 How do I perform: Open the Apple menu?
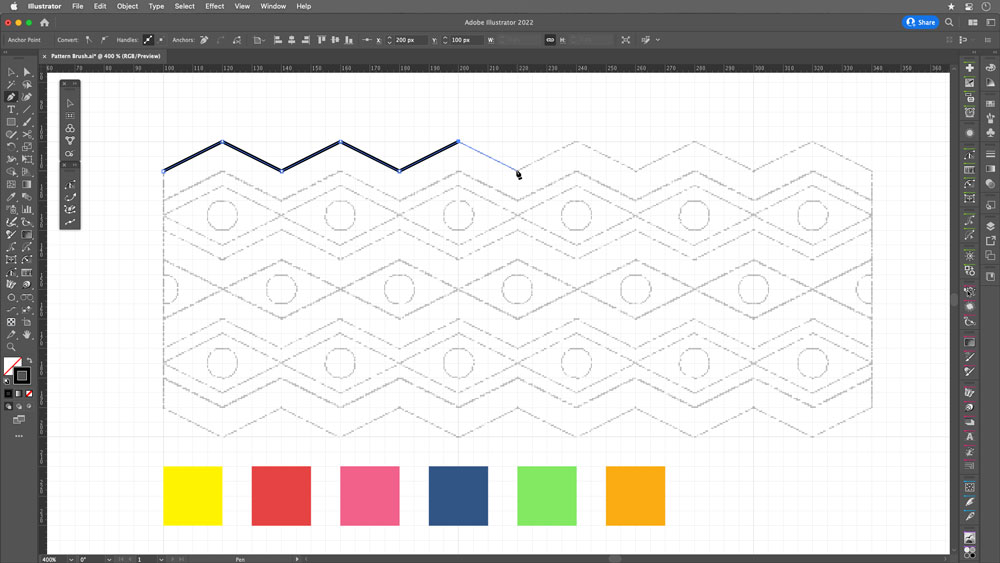(14, 6)
